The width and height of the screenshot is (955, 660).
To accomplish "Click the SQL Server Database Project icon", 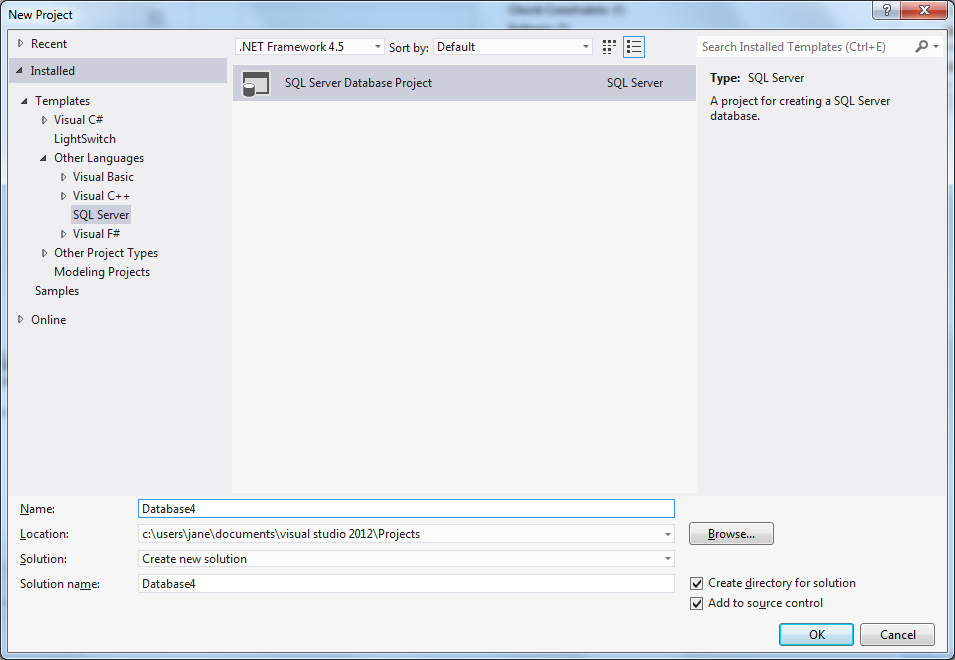I will pyautogui.click(x=256, y=84).
